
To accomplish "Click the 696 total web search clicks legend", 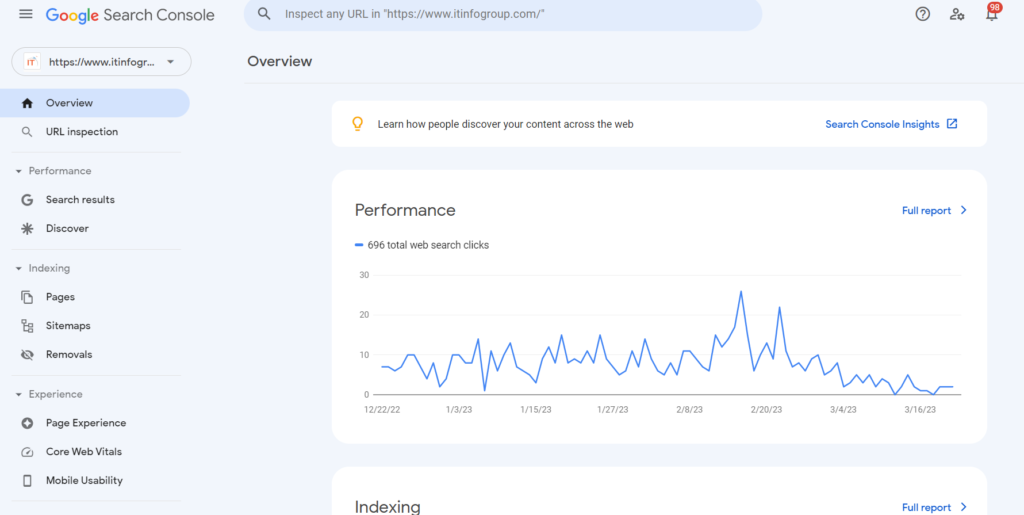I will 422,245.
